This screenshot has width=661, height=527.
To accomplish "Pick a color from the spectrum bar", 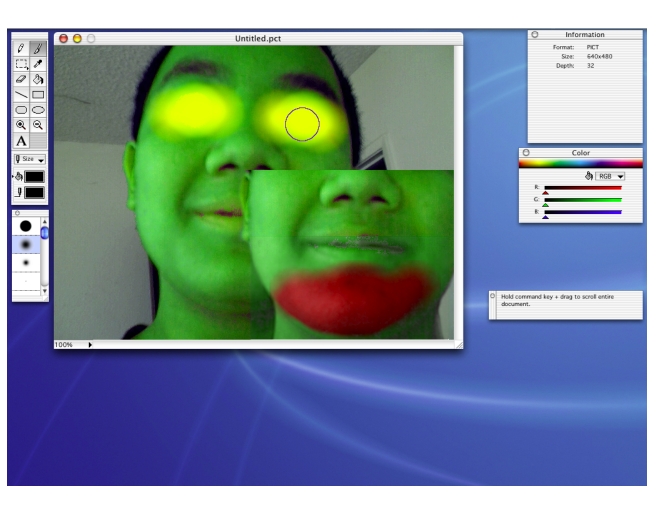I will click(580, 164).
